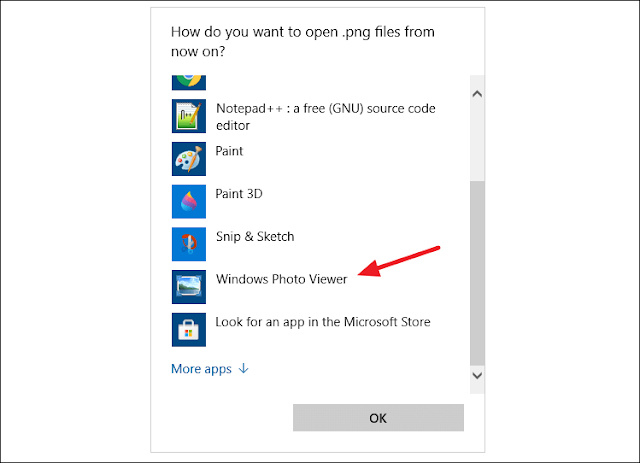Click the scrollbar down arrow
Image resolution: width=640 pixels, height=463 pixels.
coord(477,375)
